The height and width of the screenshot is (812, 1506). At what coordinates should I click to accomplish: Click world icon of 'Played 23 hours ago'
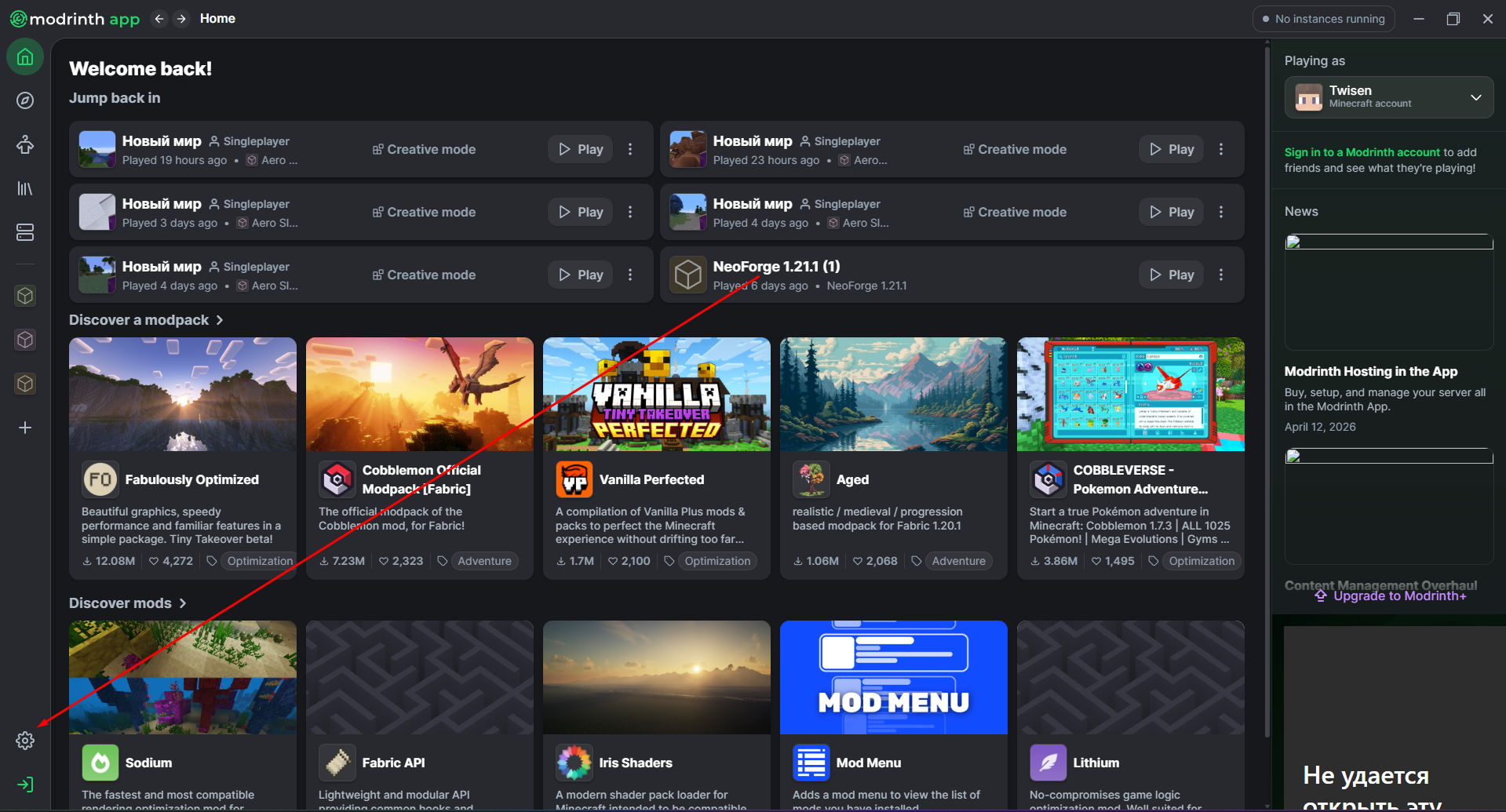click(688, 149)
